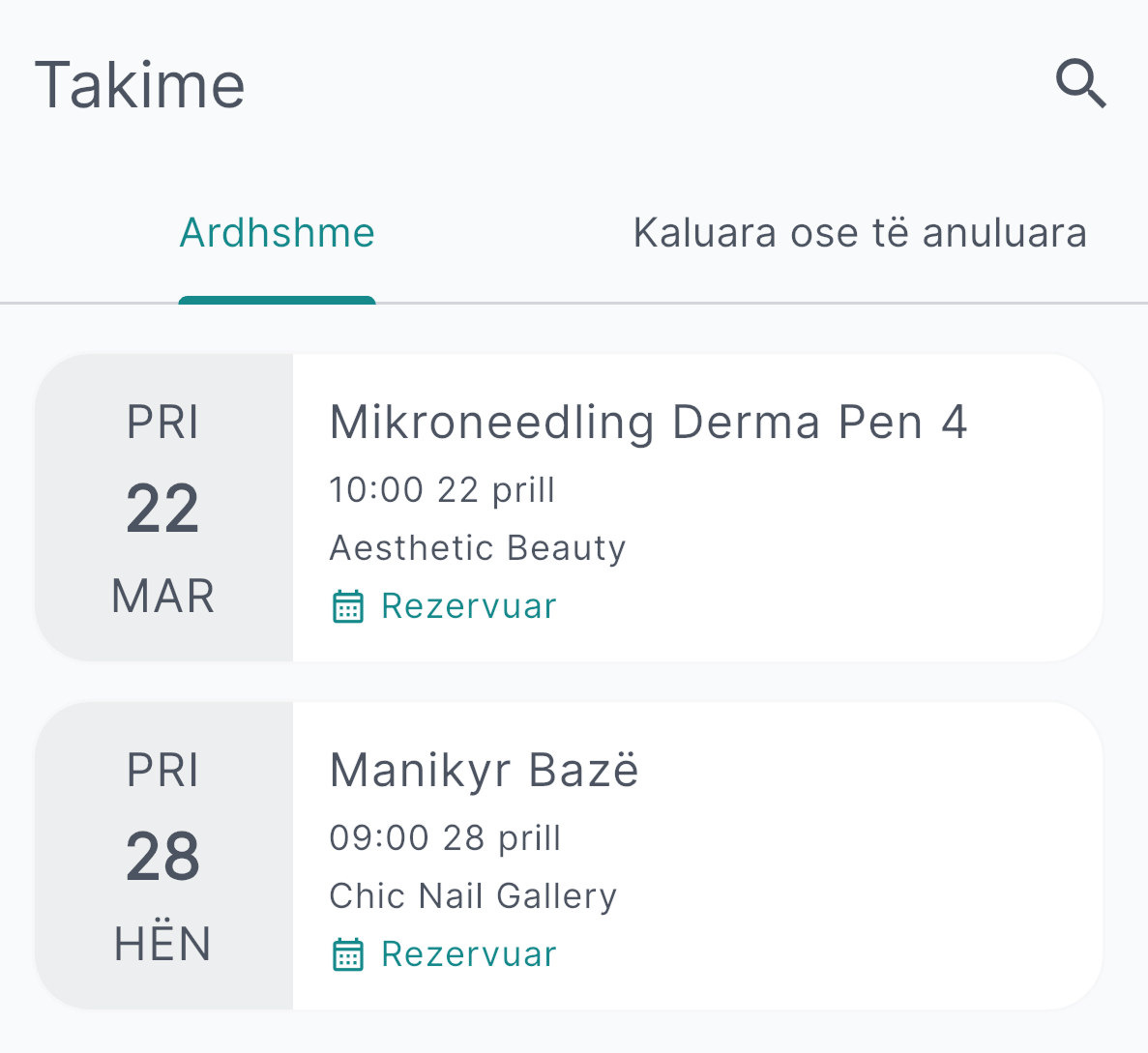
Task: Click calendar icon on Mikroneedling appointment
Action: click(348, 607)
